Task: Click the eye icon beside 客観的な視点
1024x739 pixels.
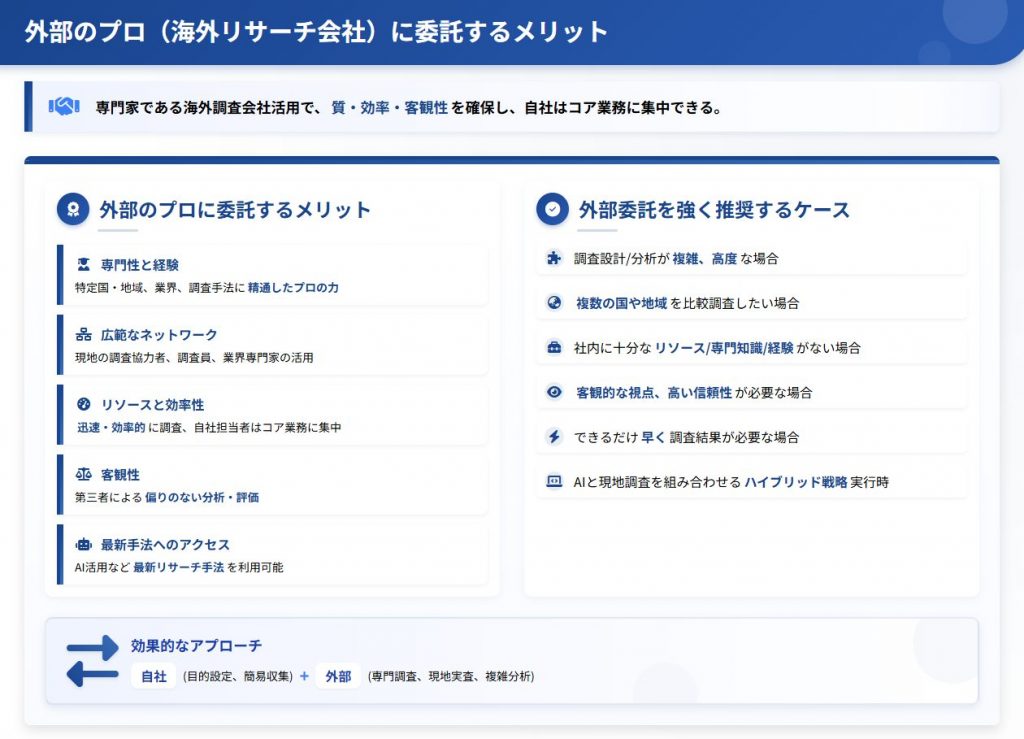Action: click(554, 393)
